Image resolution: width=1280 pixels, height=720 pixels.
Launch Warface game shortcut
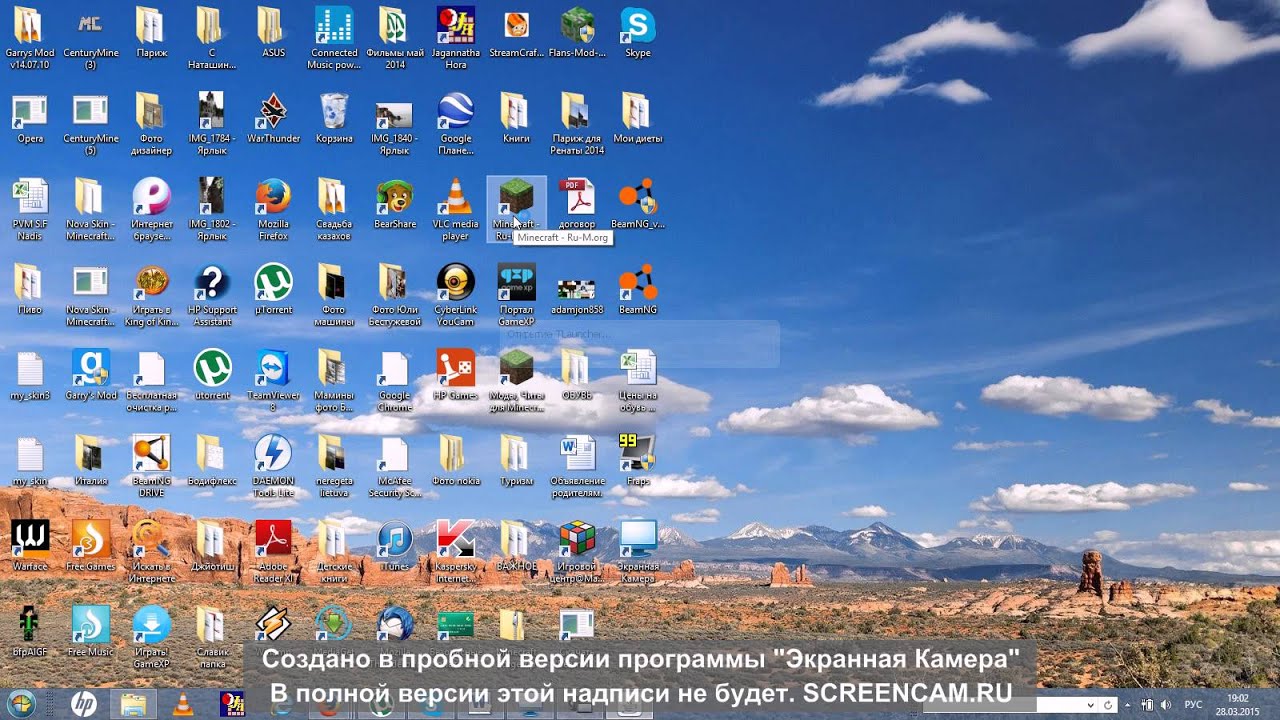pyautogui.click(x=30, y=546)
